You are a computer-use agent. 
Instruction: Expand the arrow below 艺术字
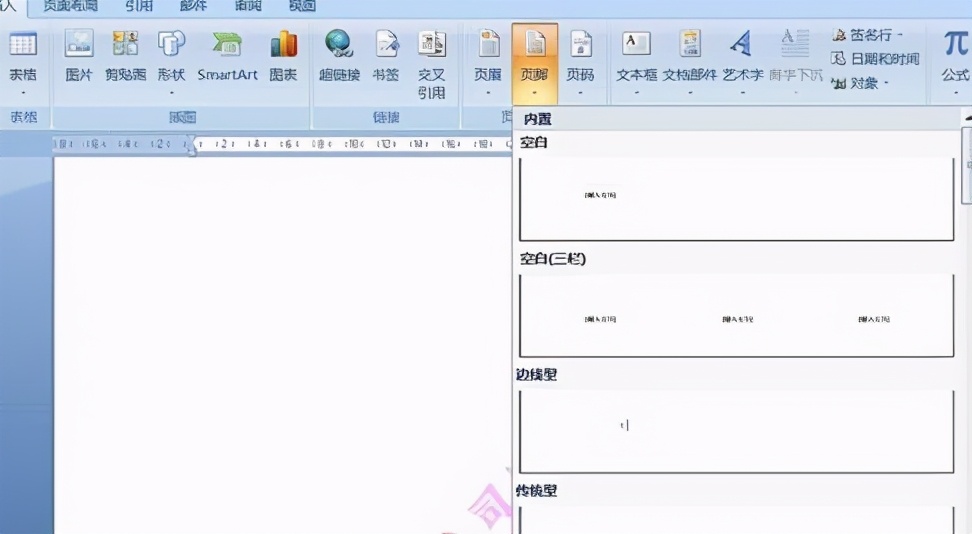pos(742,93)
